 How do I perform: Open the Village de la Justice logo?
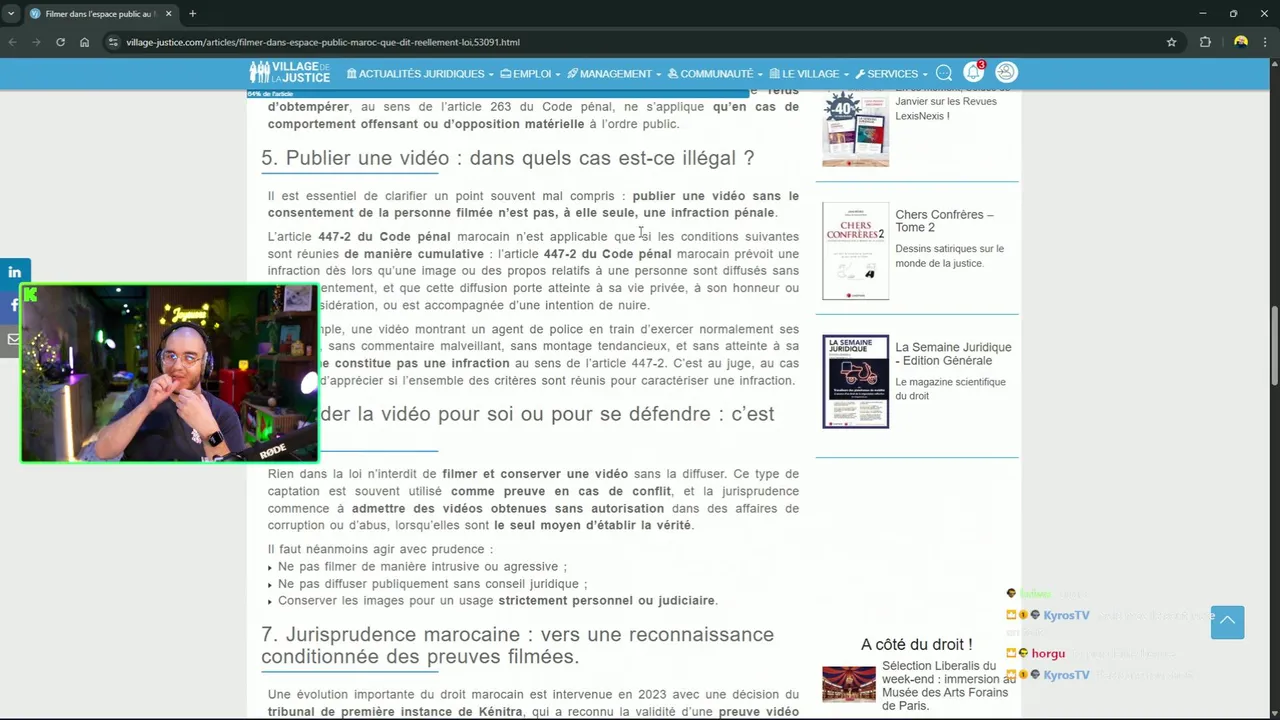pyautogui.click(x=289, y=72)
